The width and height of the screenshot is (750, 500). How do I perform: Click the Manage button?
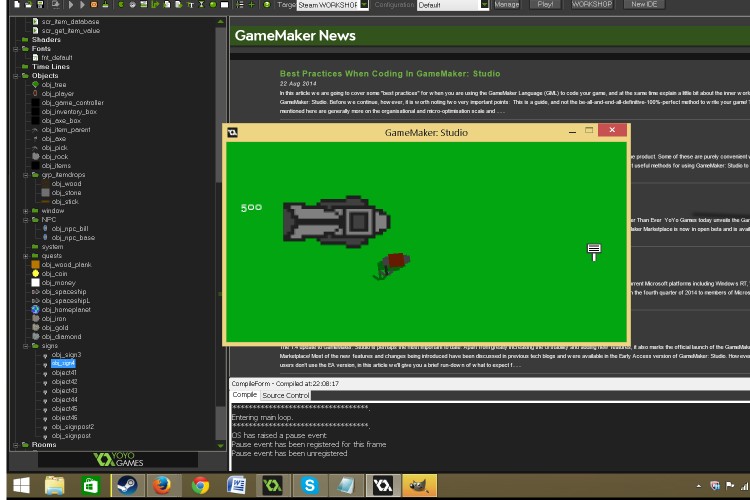click(507, 4)
